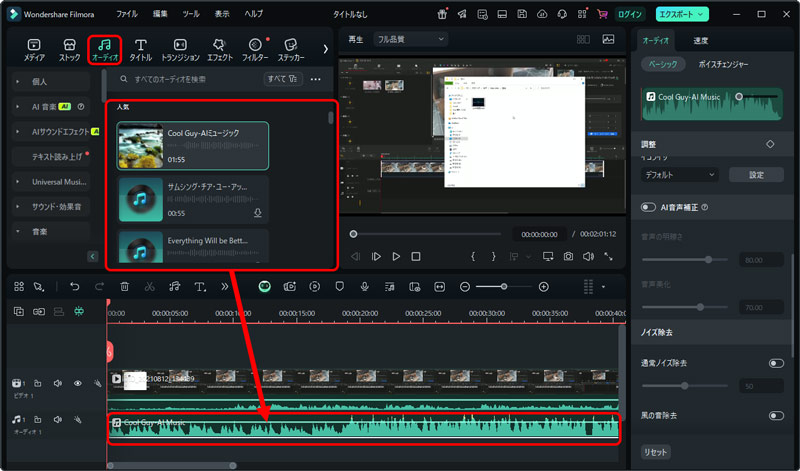Screen dimensions: 800x471
Task: Toggle visibility eye on ビデオ 1 track
Action: pos(78,383)
